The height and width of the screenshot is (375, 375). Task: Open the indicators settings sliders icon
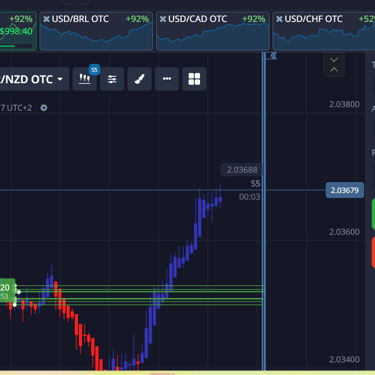point(112,79)
